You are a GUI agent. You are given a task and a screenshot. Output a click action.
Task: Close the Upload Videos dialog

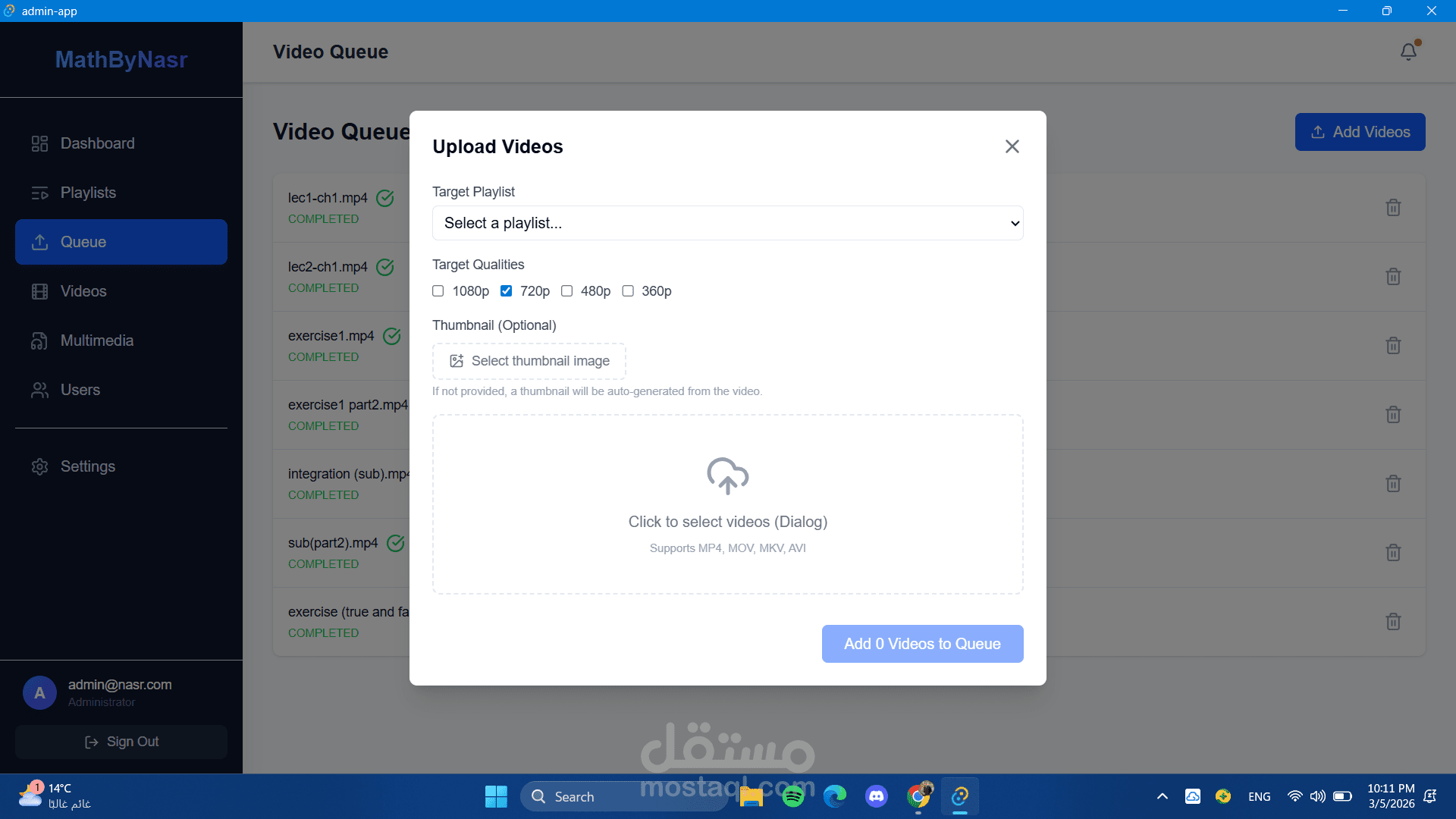pyautogui.click(x=1012, y=146)
